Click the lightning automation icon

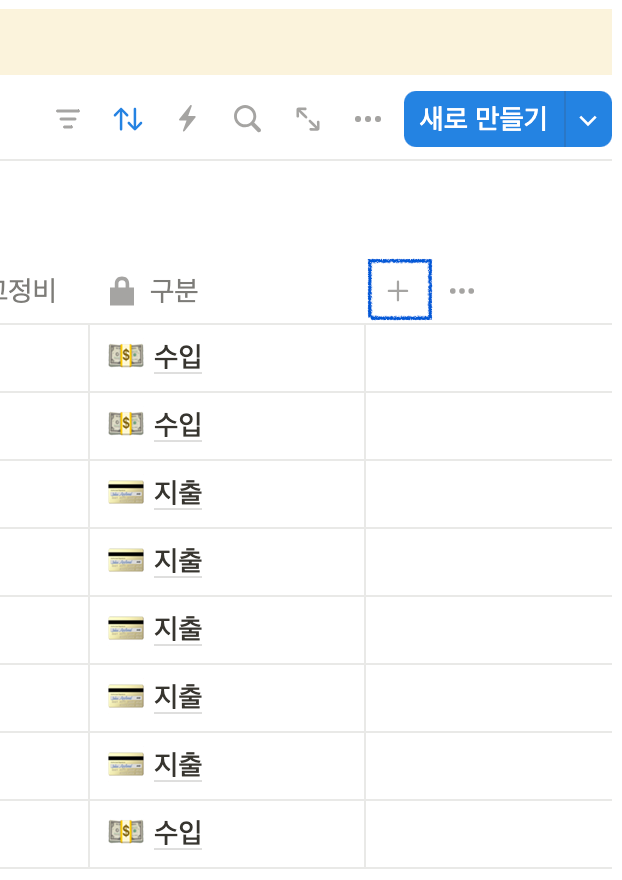pyautogui.click(x=186, y=118)
